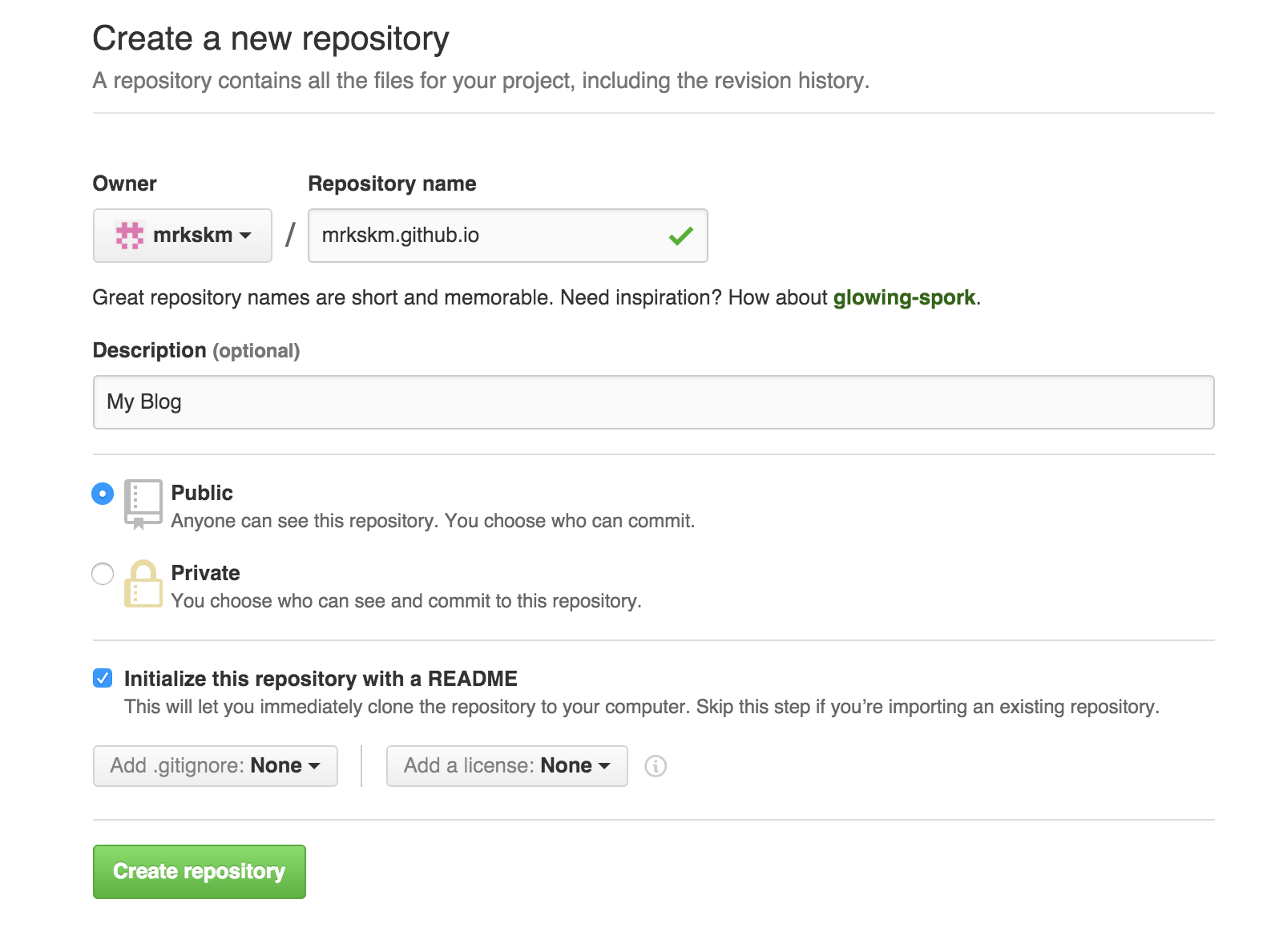Click the Public label text

(202, 493)
